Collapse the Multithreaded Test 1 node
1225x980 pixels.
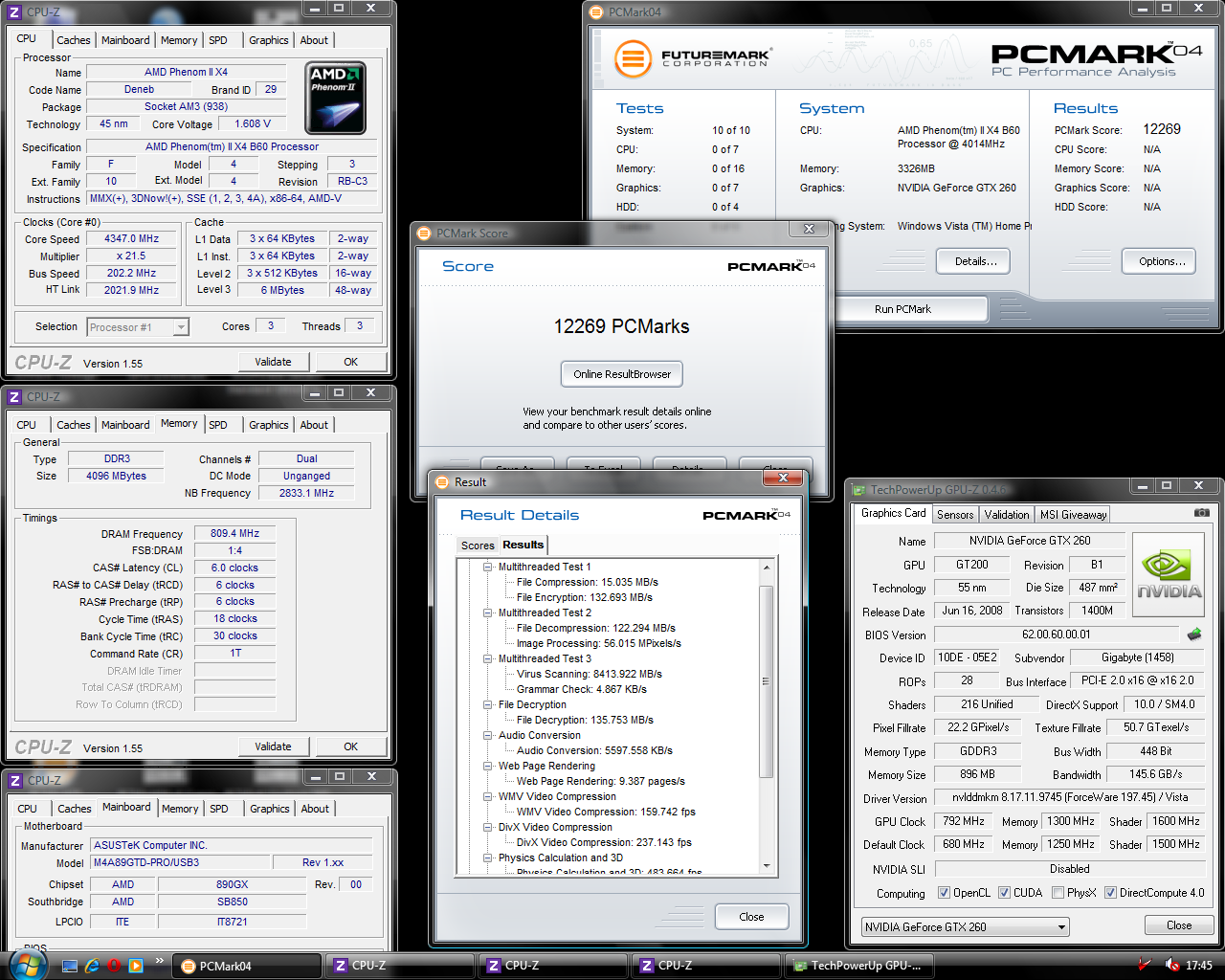488,567
